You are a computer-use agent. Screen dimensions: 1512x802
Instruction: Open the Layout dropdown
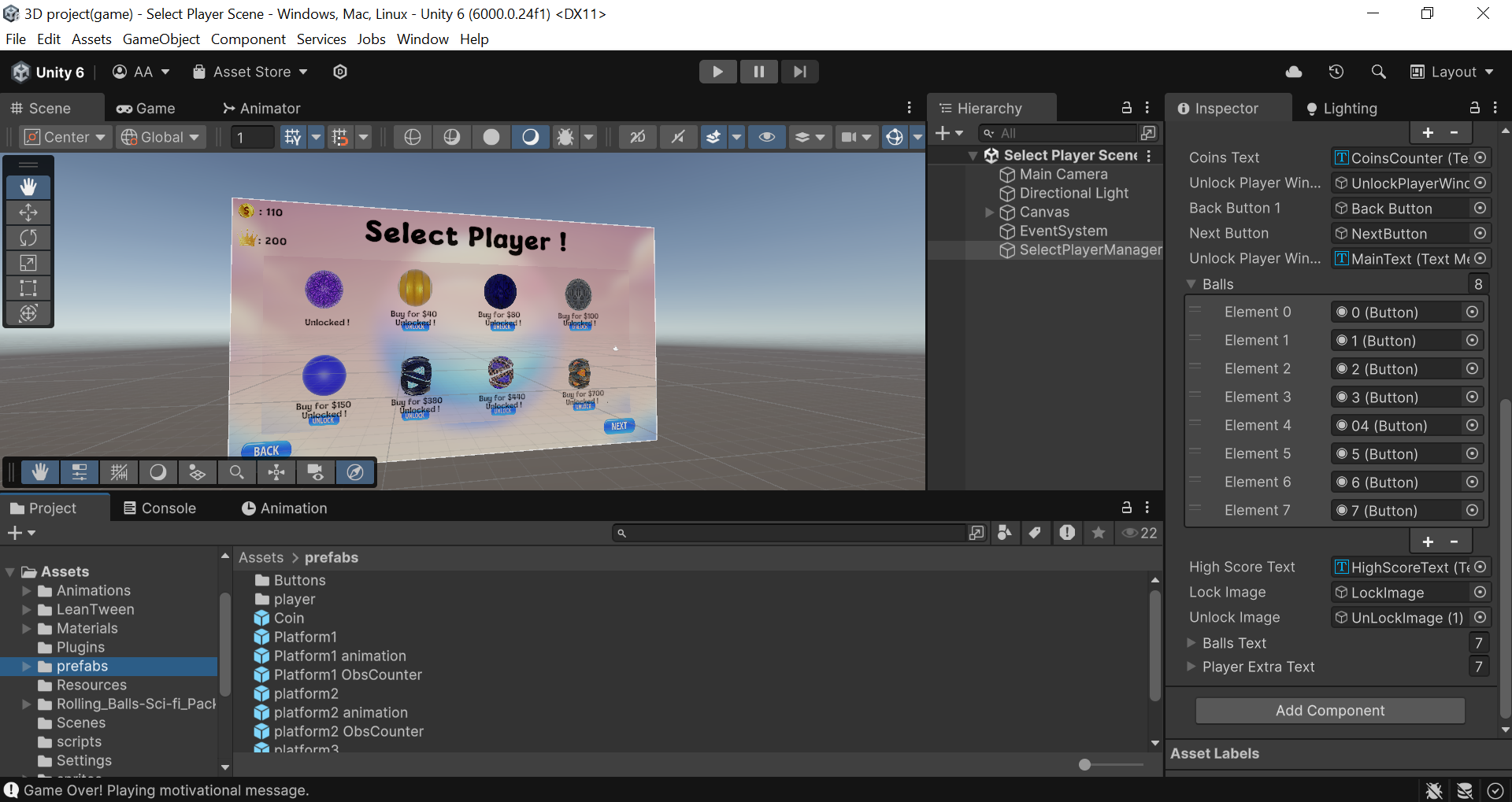tap(1452, 72)
